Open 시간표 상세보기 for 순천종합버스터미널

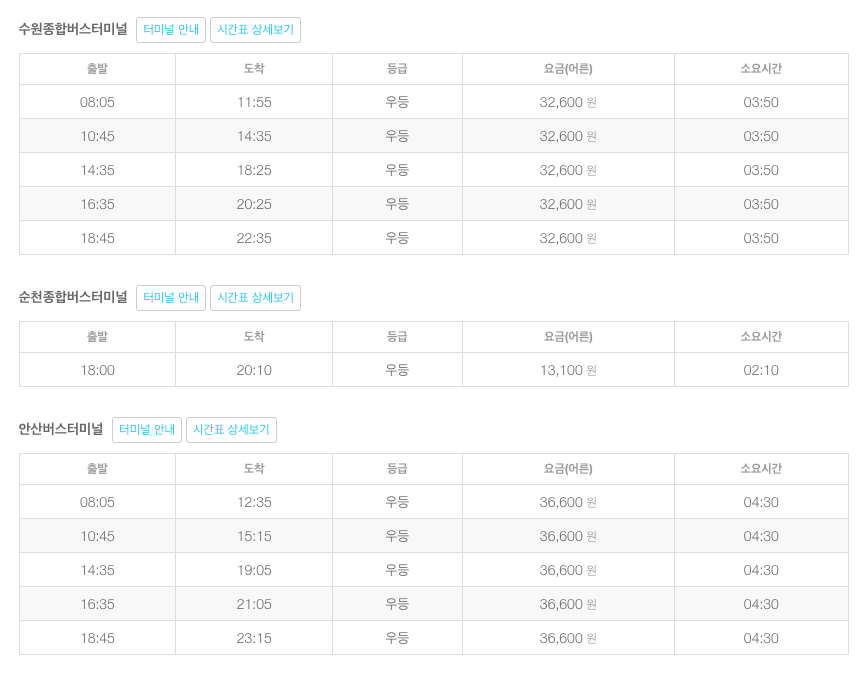[255, 298]
